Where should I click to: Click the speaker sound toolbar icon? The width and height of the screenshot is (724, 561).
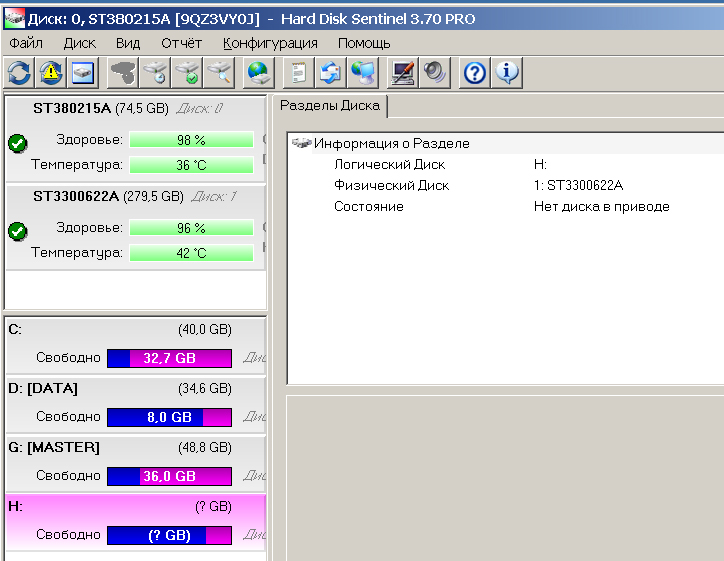[x=434, y=72]
